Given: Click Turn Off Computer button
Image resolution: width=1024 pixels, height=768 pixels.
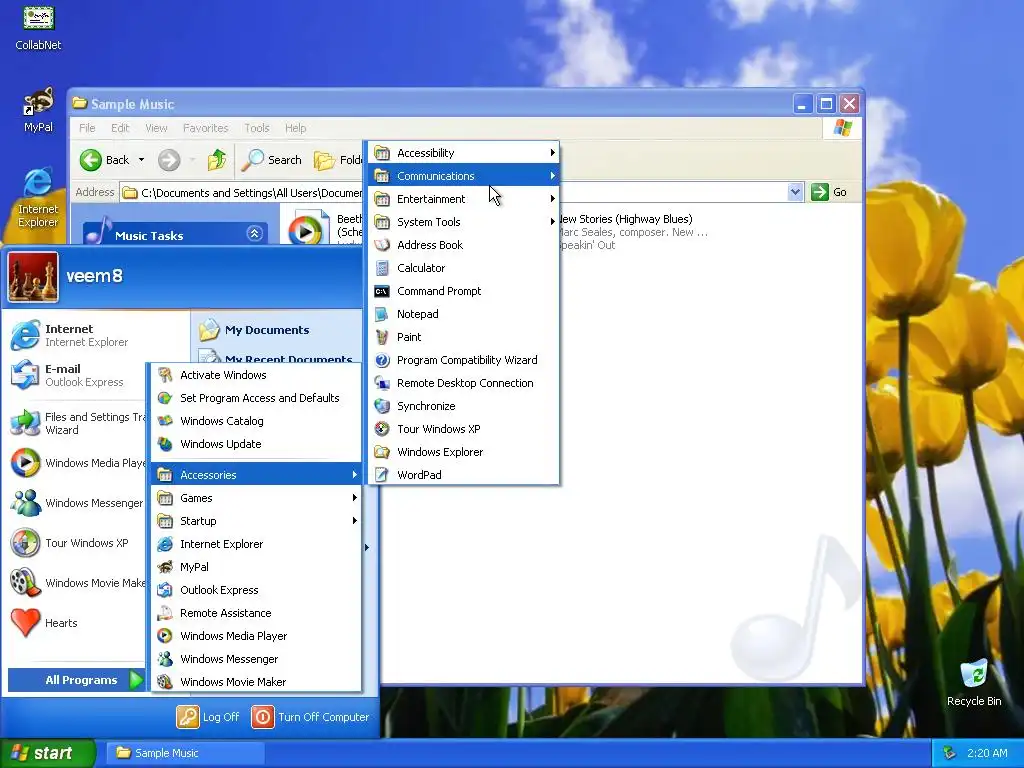Looking at the screenshot, I should (x=310, y=717).
